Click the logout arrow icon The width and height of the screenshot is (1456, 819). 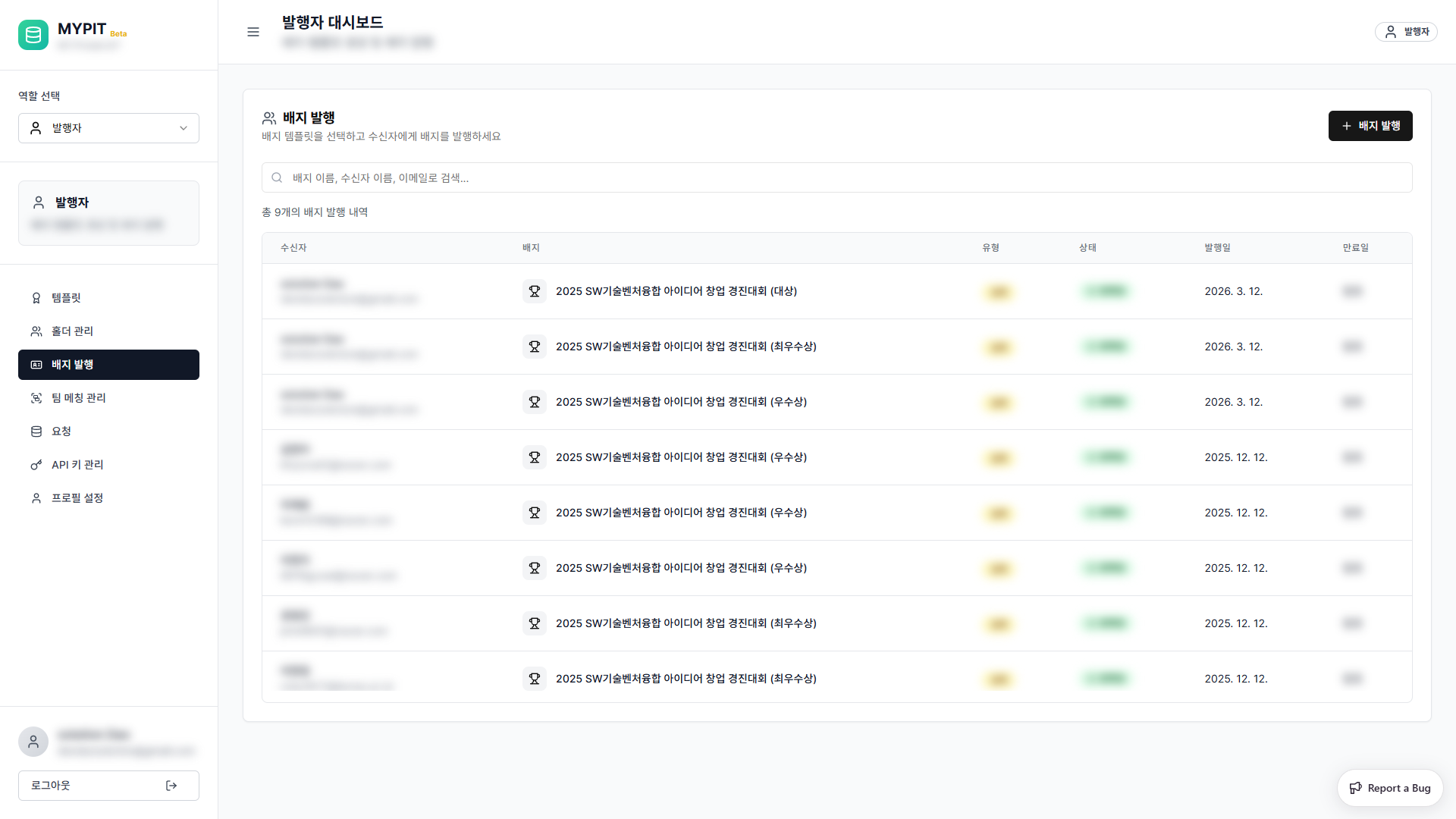point(171,786)
